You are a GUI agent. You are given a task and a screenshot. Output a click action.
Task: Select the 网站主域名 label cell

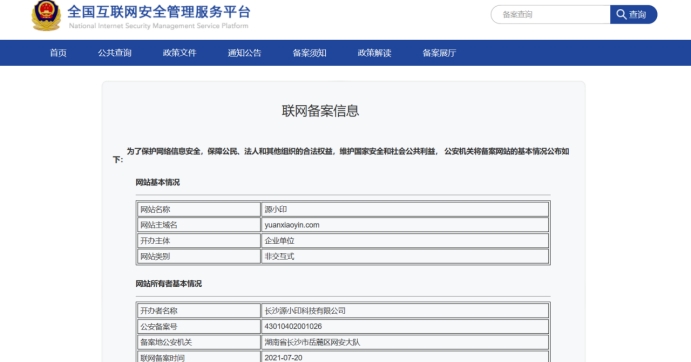tap(199, 225)
